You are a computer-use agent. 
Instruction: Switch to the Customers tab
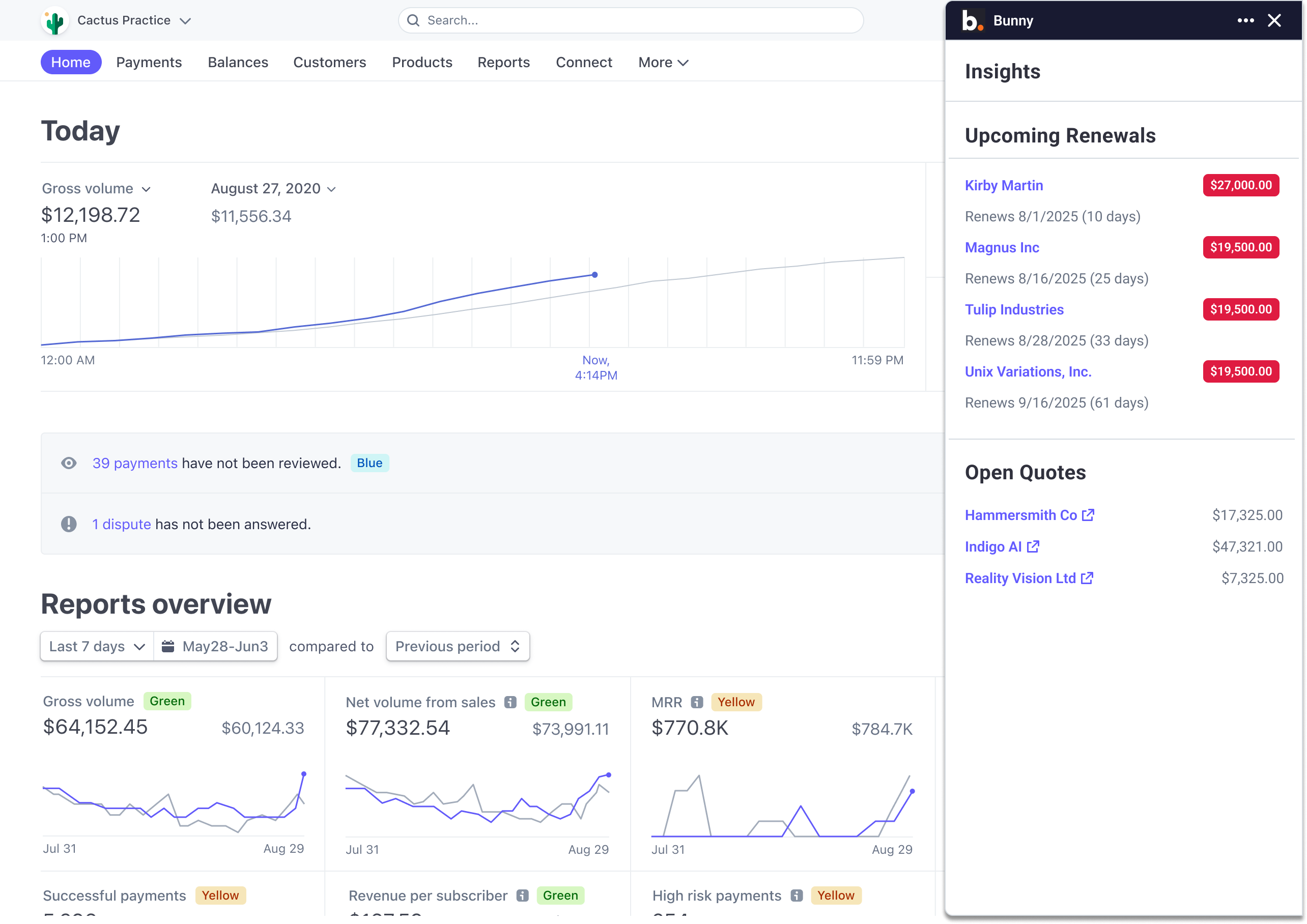330,62
